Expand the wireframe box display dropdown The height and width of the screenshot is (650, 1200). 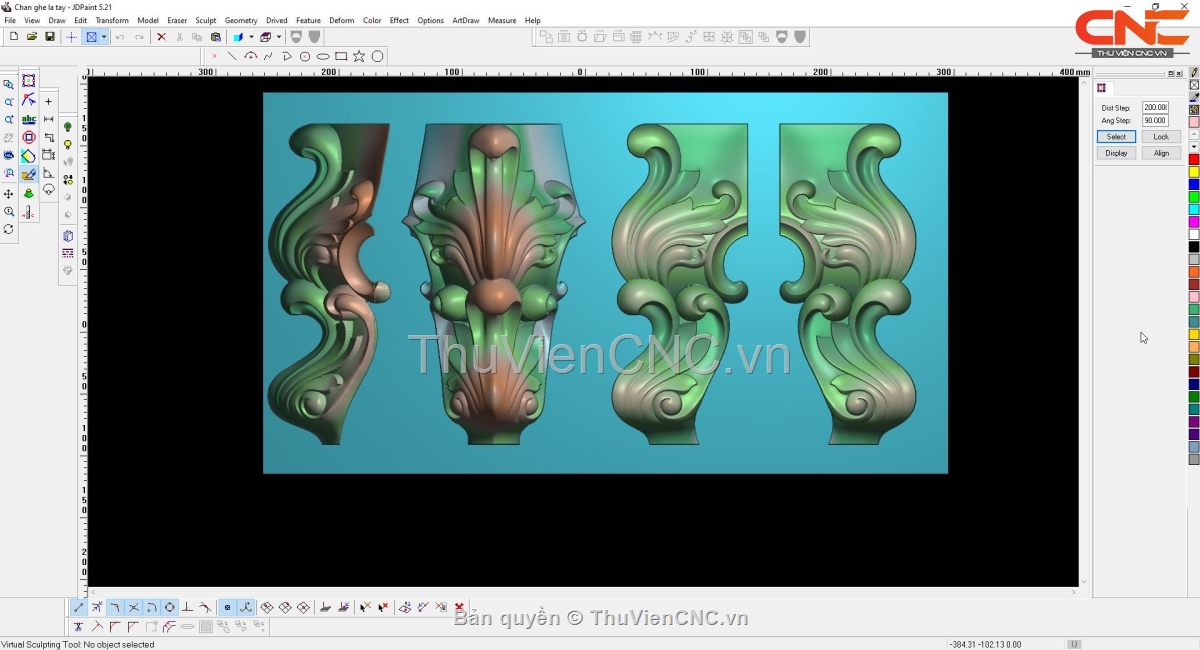coord(279,37)
